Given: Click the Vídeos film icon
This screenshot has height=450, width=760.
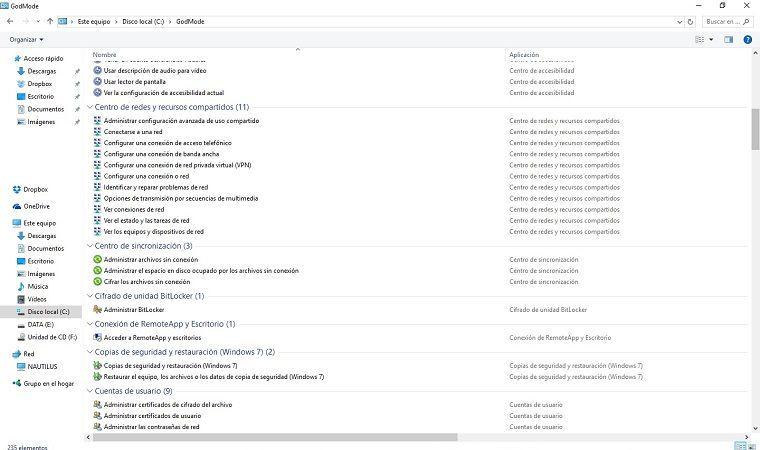Looking at the screenshot, I should 21,299.
